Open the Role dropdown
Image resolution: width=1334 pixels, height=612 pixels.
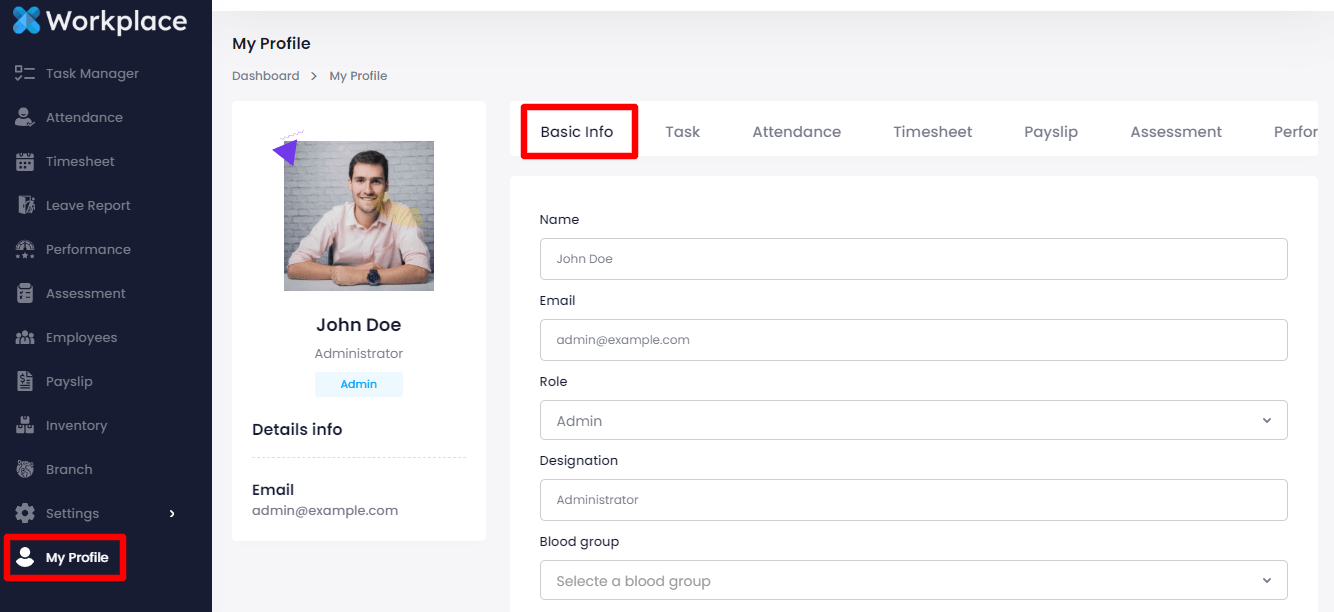click(912, 420)
